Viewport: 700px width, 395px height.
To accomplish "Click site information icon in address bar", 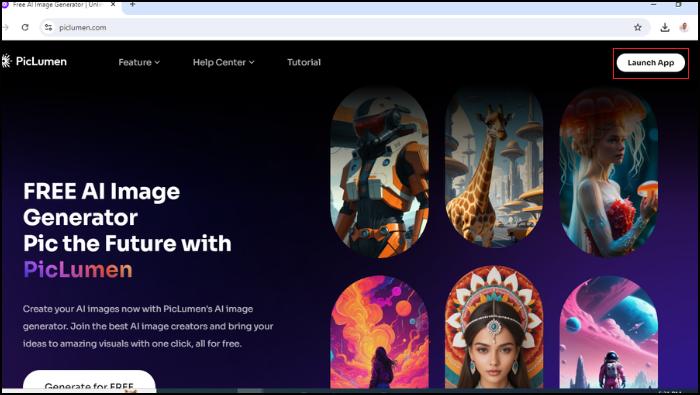I will 48,27.
